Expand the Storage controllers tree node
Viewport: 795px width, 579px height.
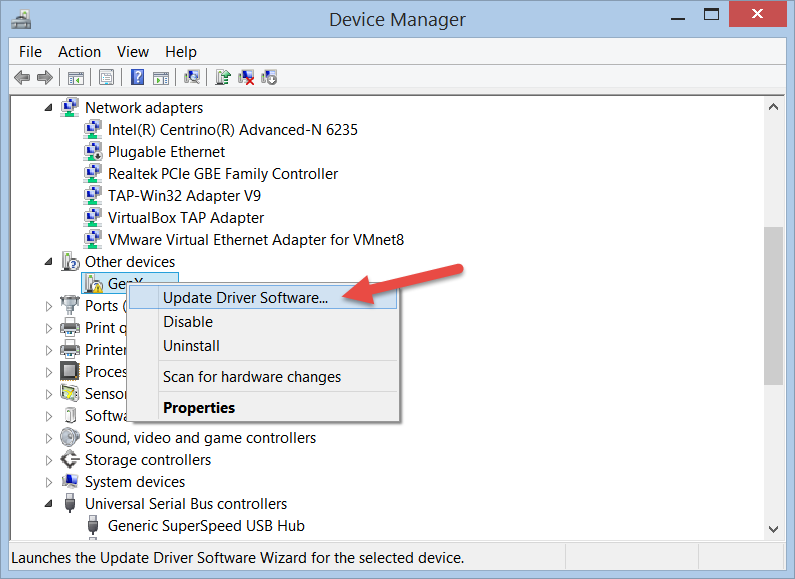(49, 460)
